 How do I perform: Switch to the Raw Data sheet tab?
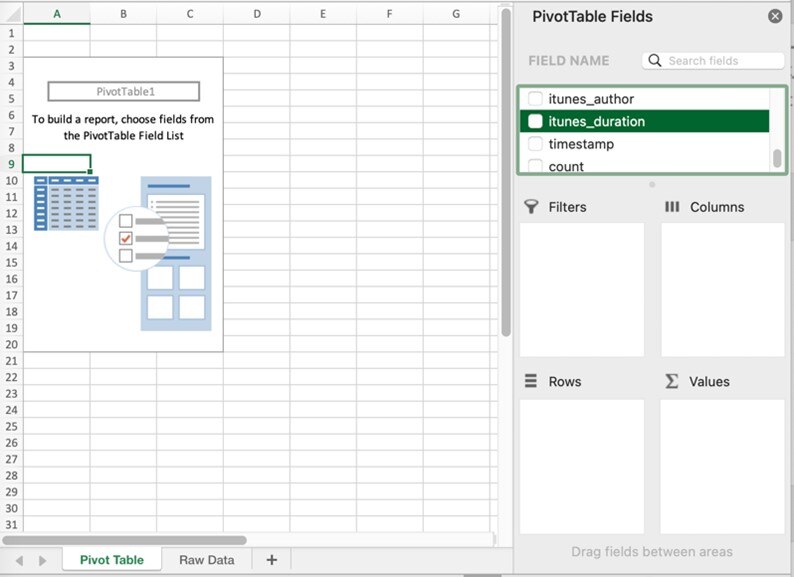207,560
